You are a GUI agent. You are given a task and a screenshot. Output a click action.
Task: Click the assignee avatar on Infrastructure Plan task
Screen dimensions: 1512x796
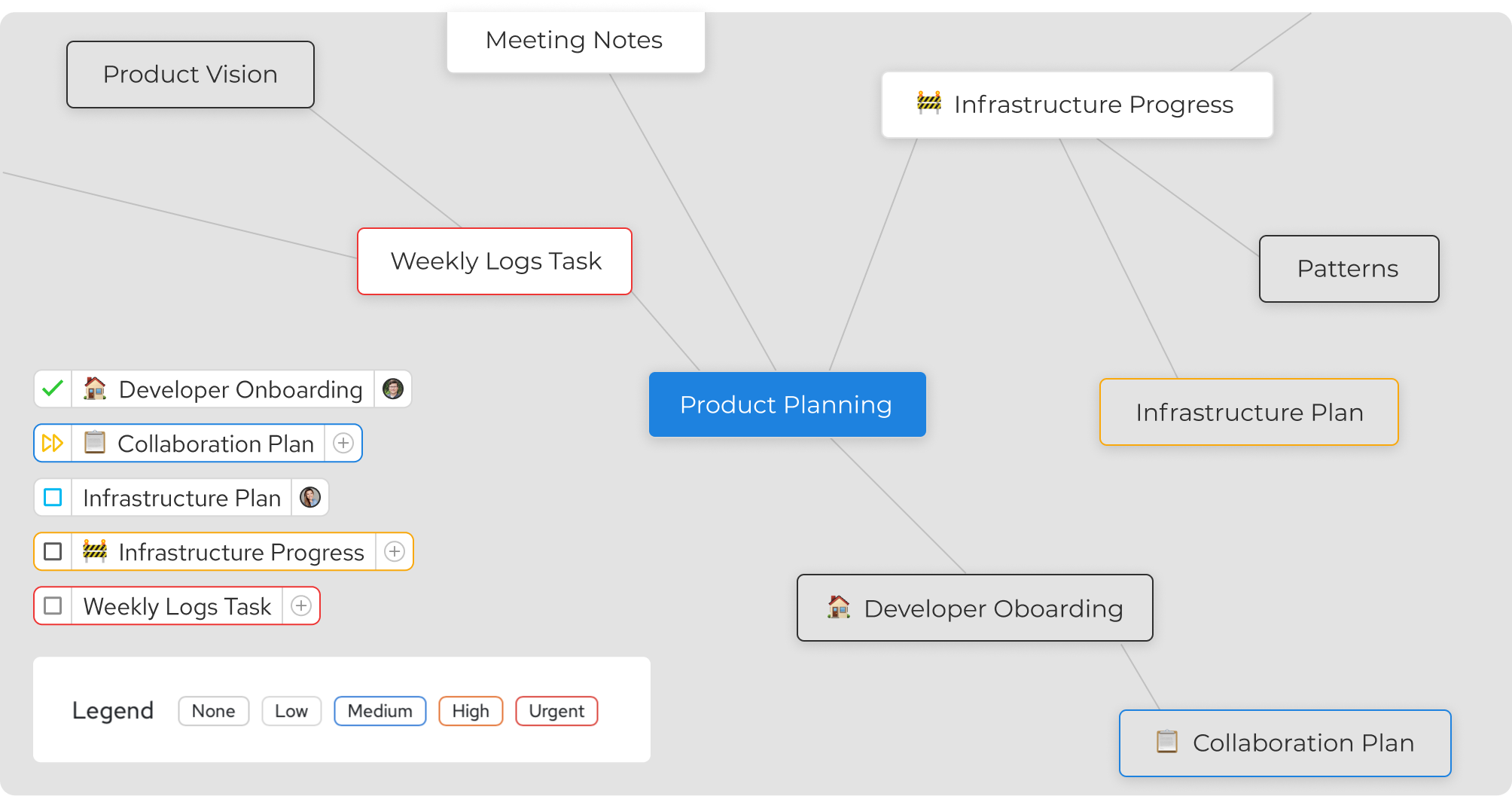[x=310, y=497]
